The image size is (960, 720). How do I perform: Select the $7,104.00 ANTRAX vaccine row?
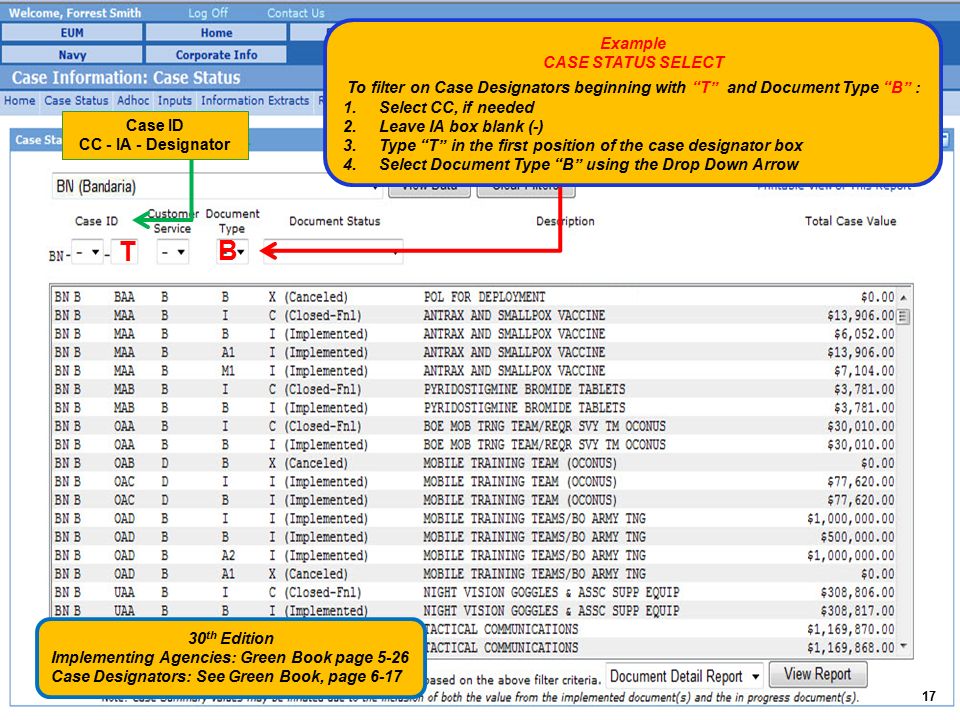point(474,370)
